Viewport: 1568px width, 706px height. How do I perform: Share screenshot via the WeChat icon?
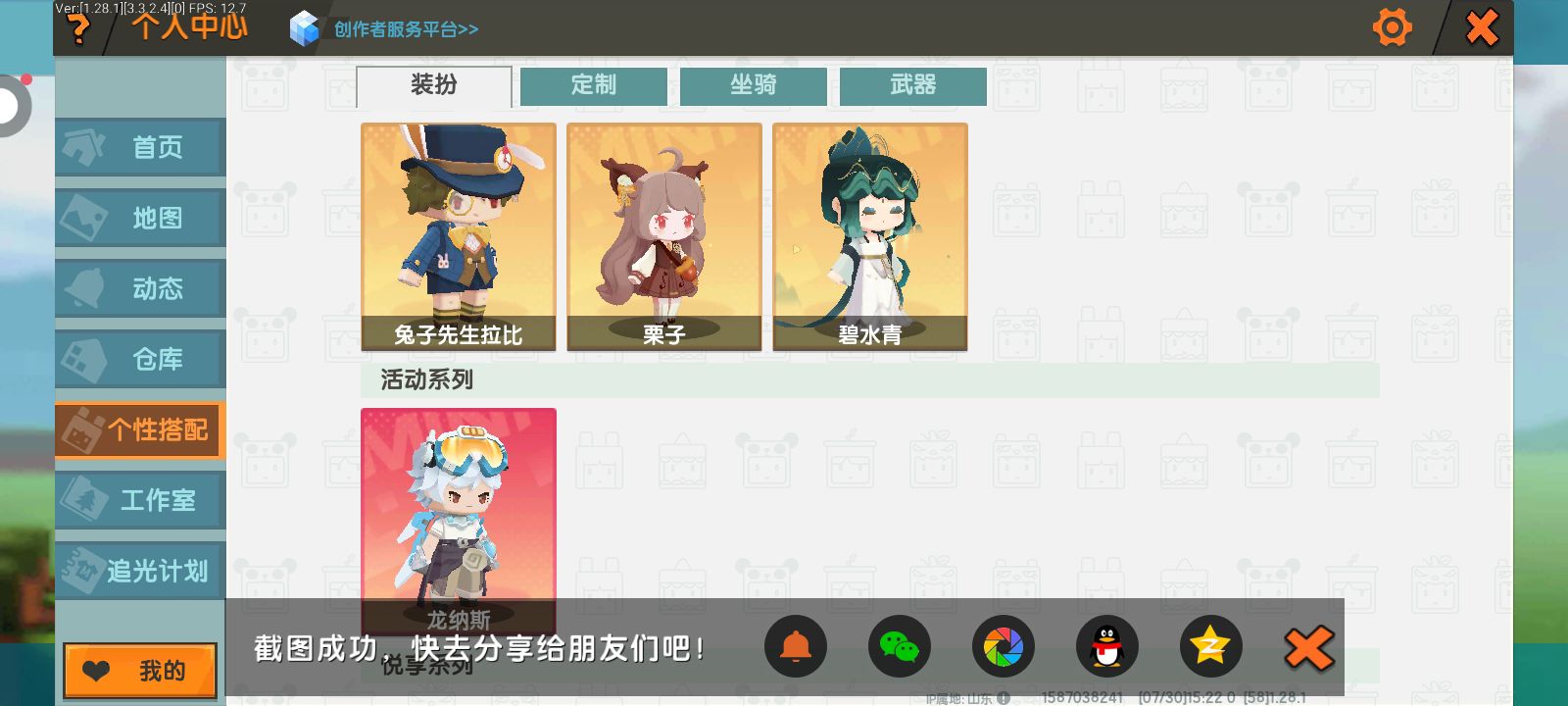tap(900, 646)
